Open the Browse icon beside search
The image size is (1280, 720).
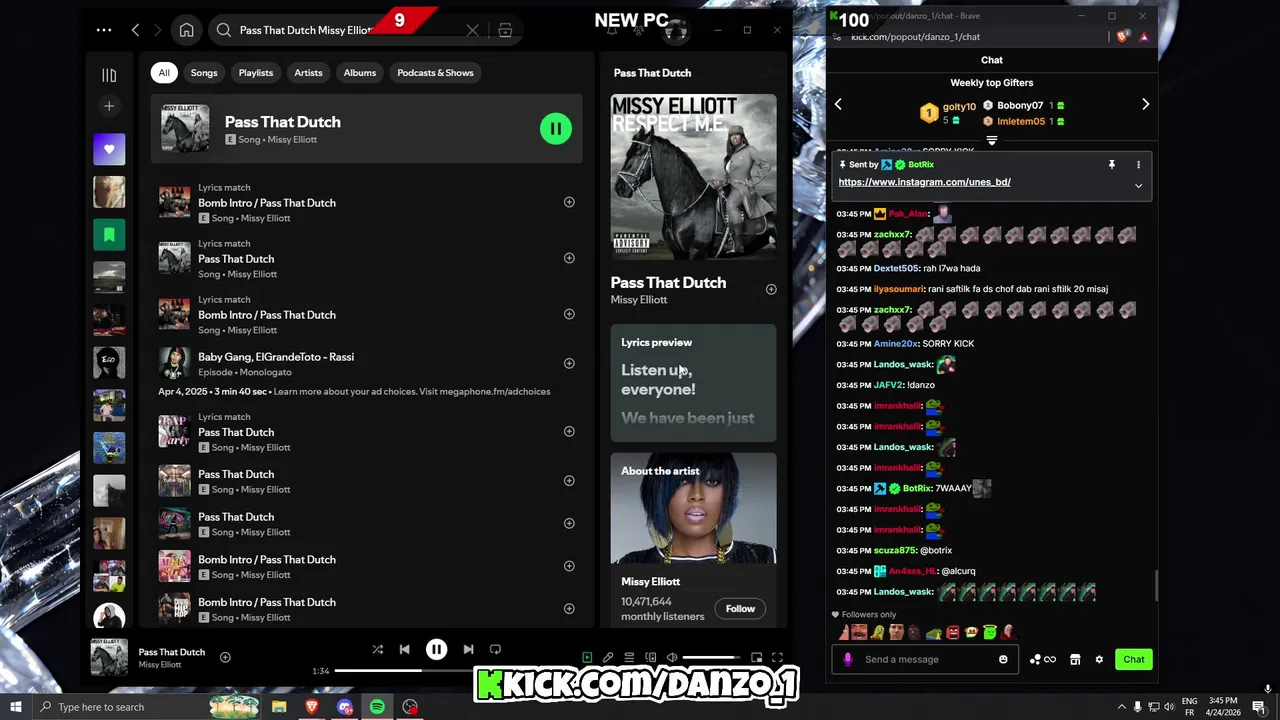505,30
